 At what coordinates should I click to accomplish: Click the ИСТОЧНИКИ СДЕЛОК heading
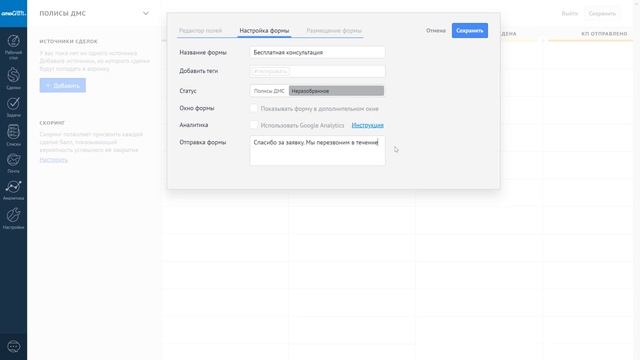point(69,41)
